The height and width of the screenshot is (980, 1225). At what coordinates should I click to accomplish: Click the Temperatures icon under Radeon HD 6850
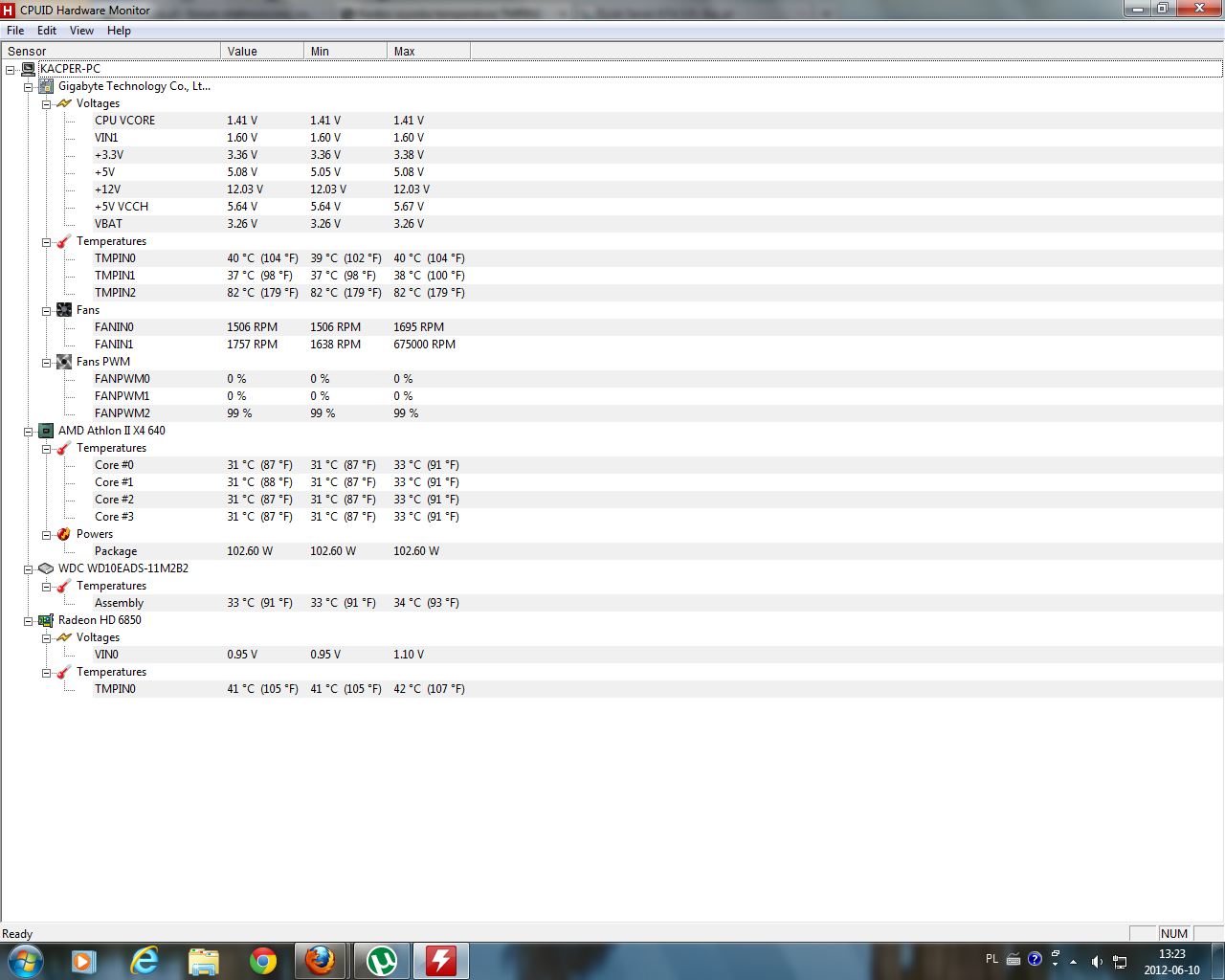tap(64, 672)
